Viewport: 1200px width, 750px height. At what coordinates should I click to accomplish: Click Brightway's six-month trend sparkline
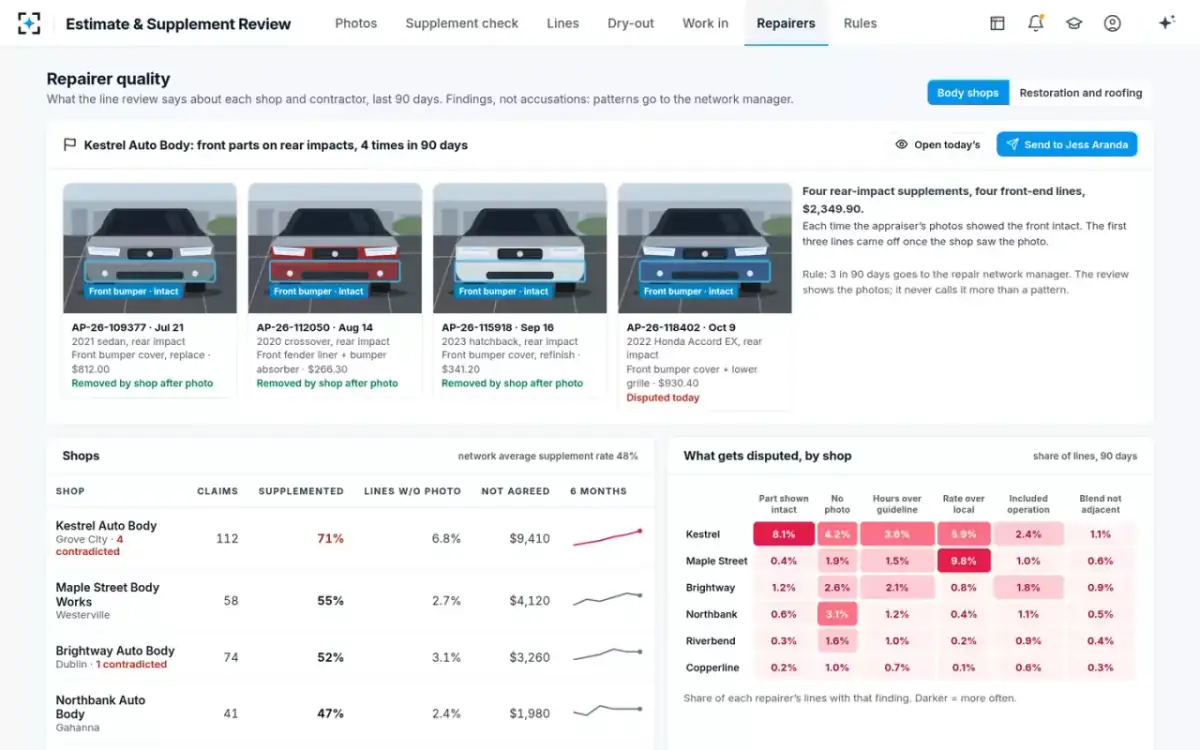[x=607, y=655]
